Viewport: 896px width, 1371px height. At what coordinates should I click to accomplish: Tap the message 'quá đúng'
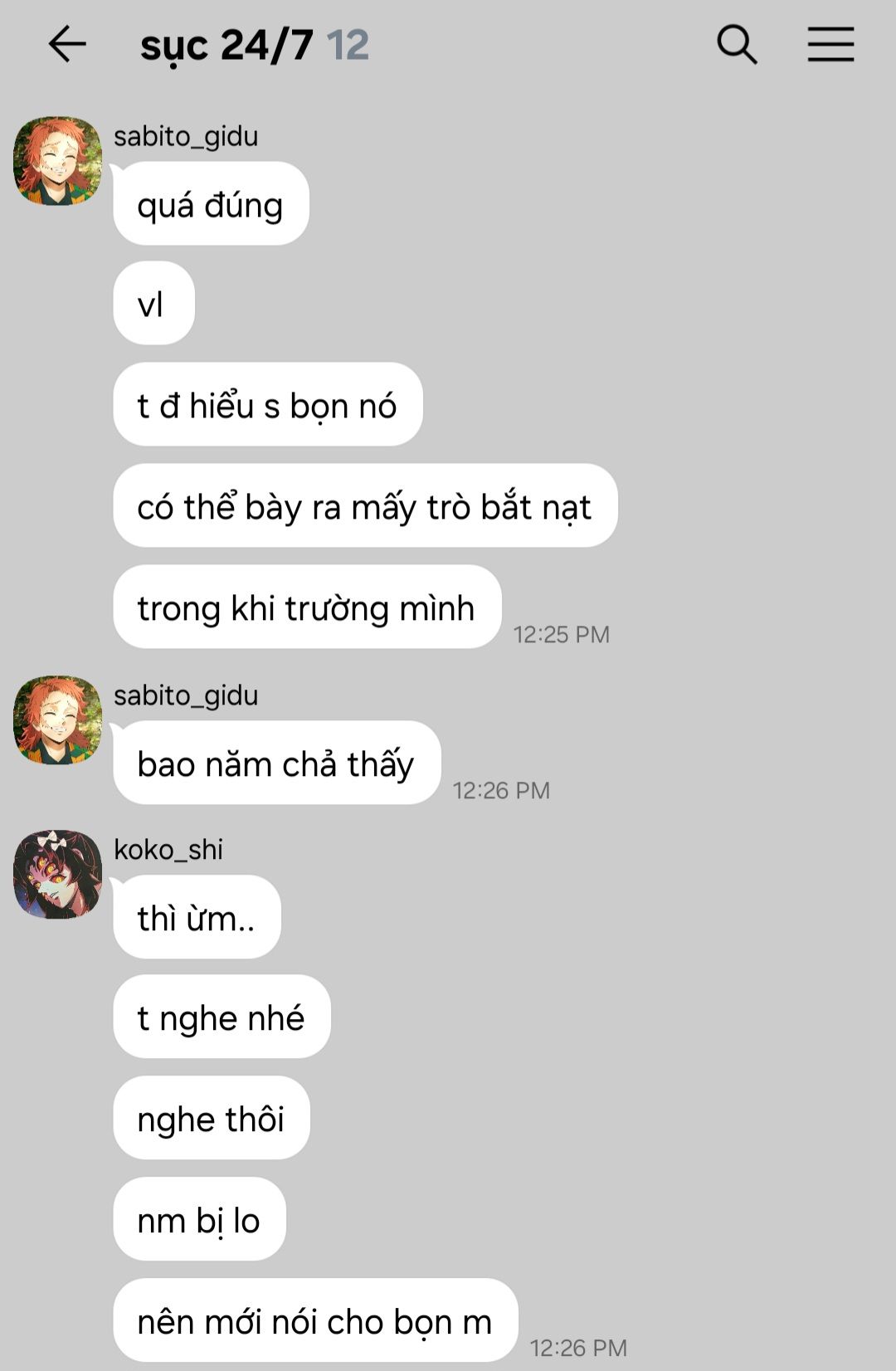211,203
